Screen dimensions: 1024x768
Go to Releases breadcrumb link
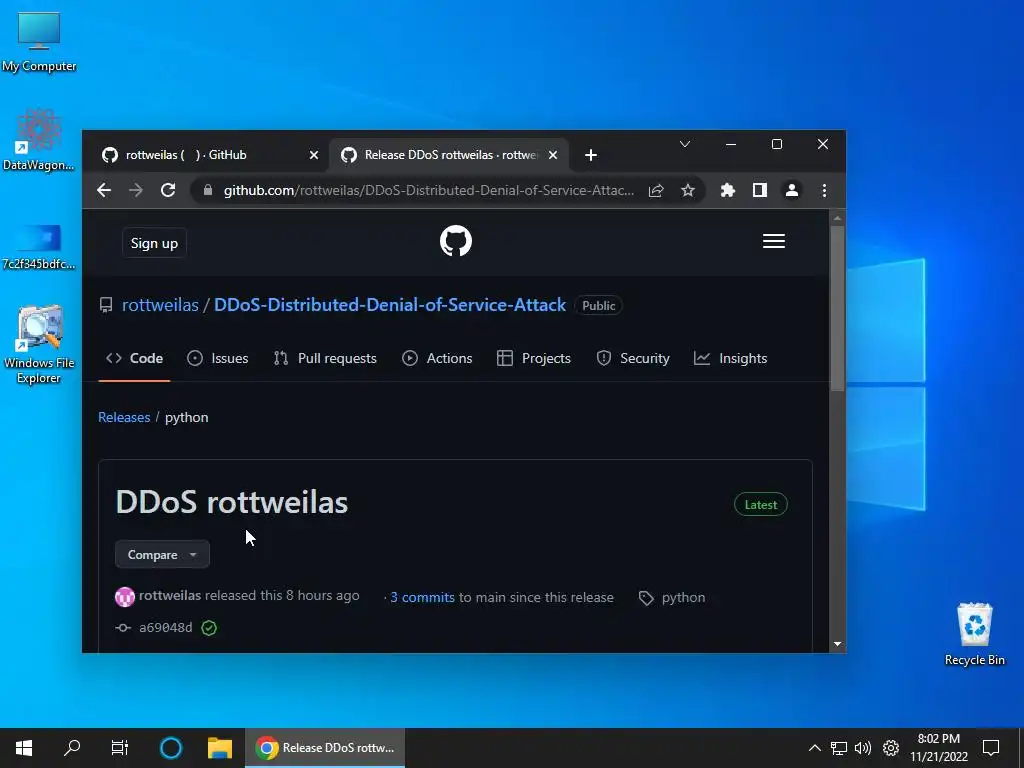click(x=124, y=417)
